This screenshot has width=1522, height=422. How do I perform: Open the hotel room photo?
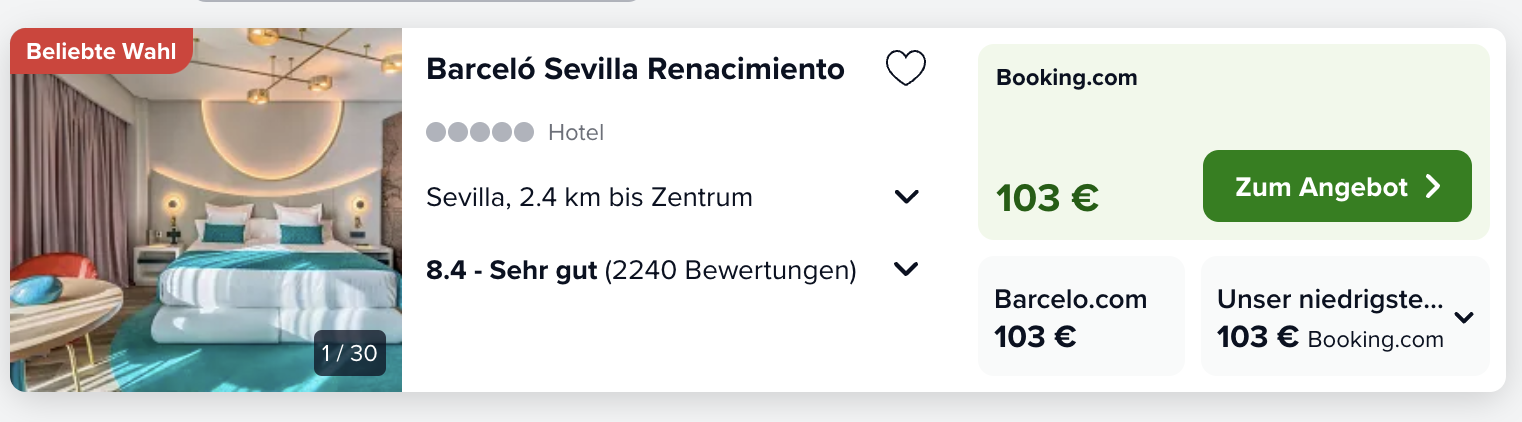206,210
